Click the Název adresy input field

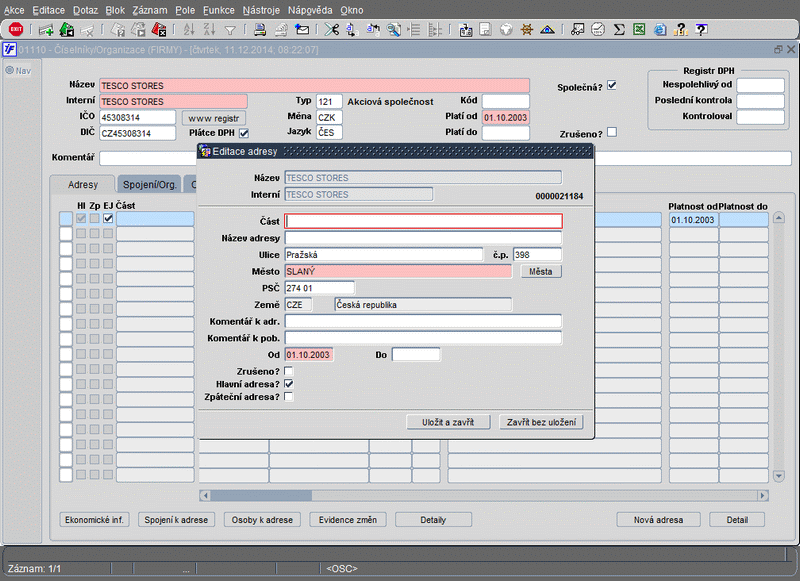tap(423, 238)
